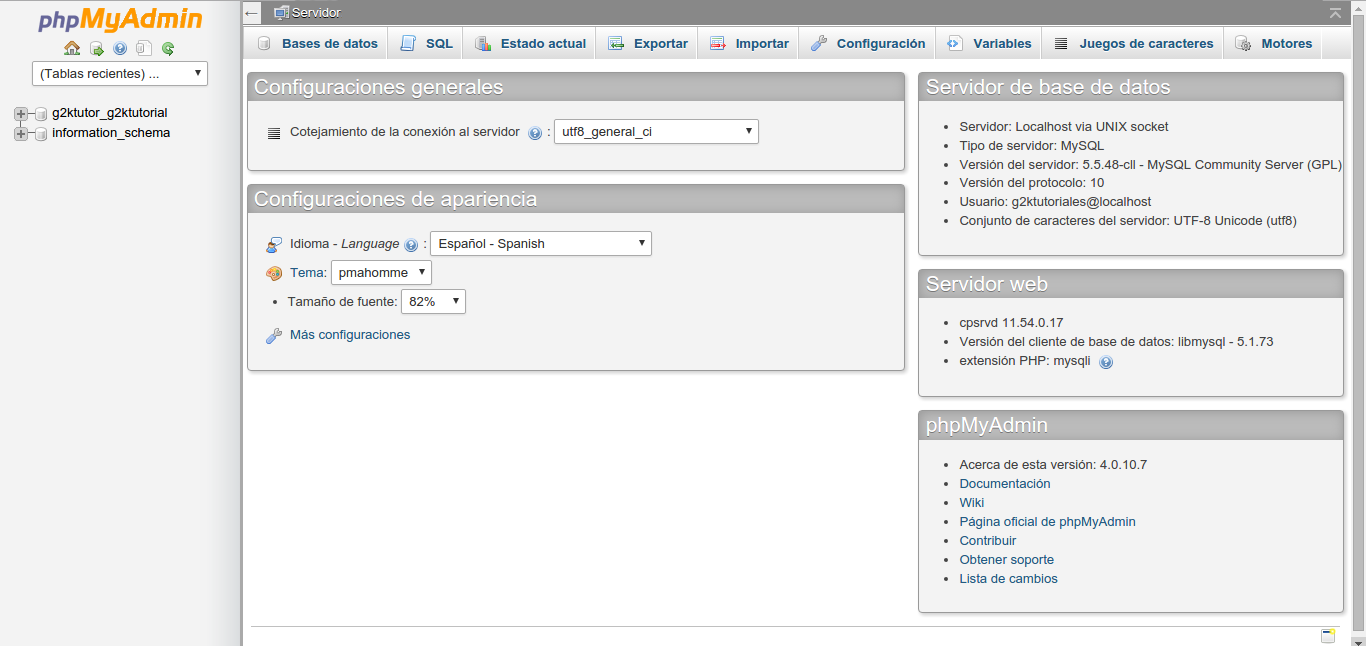This screenshot has height=646, width=1366.
Task: Click the Home house icon under the logo
Action: (72, 48)
